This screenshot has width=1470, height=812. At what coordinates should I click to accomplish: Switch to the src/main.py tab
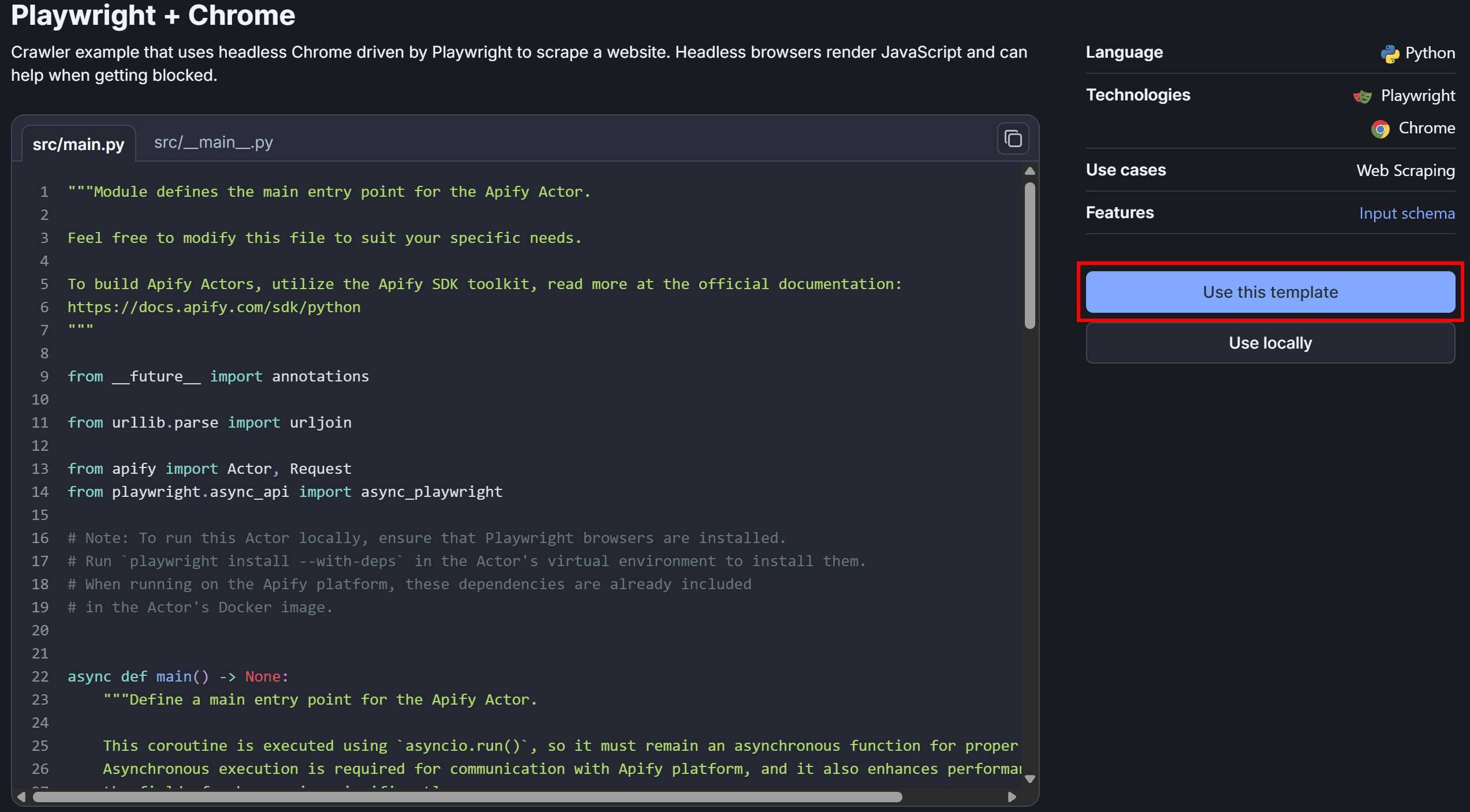coord(79,144)
